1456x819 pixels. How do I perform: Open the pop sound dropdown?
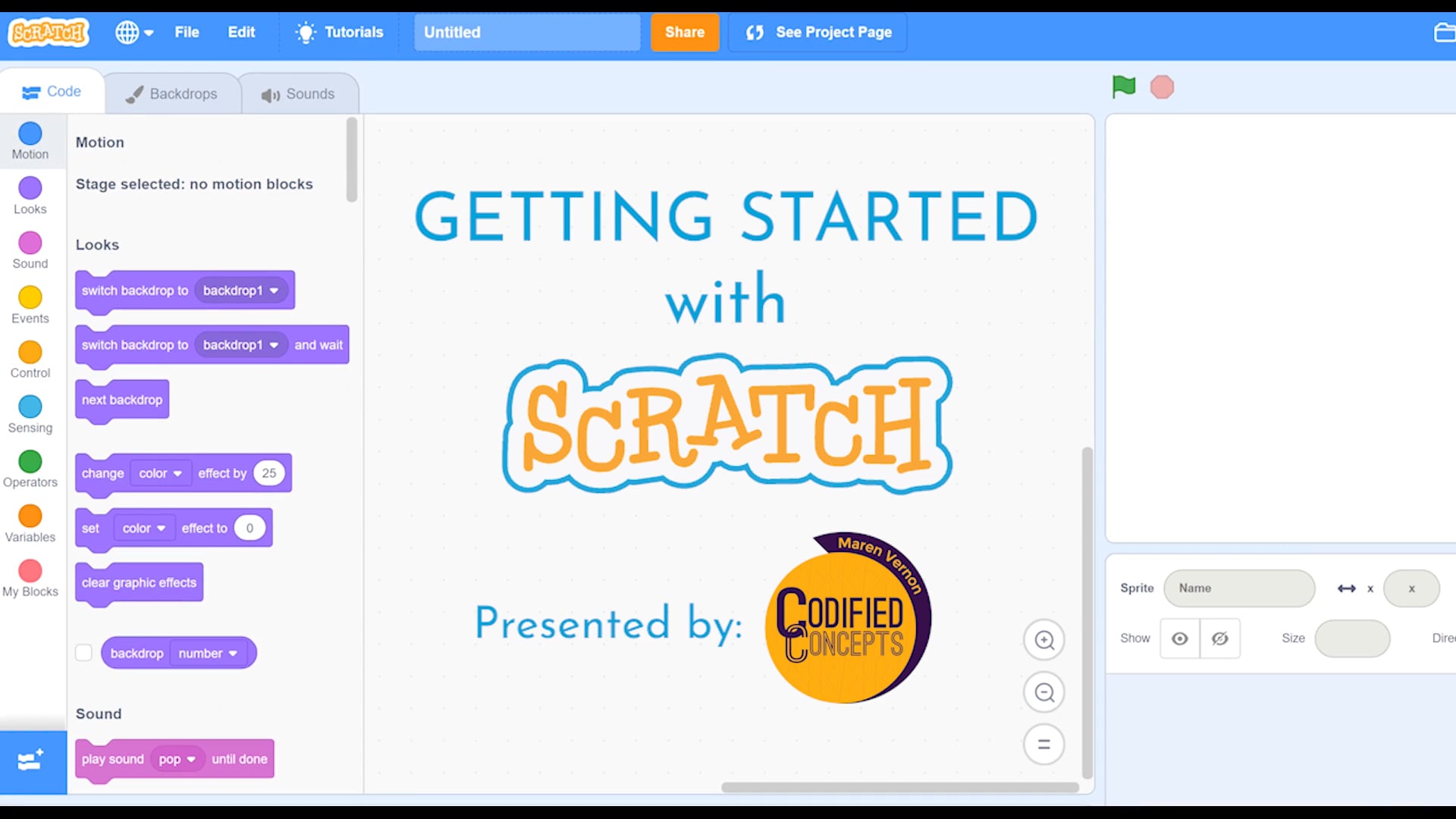[x=177, y=758]
